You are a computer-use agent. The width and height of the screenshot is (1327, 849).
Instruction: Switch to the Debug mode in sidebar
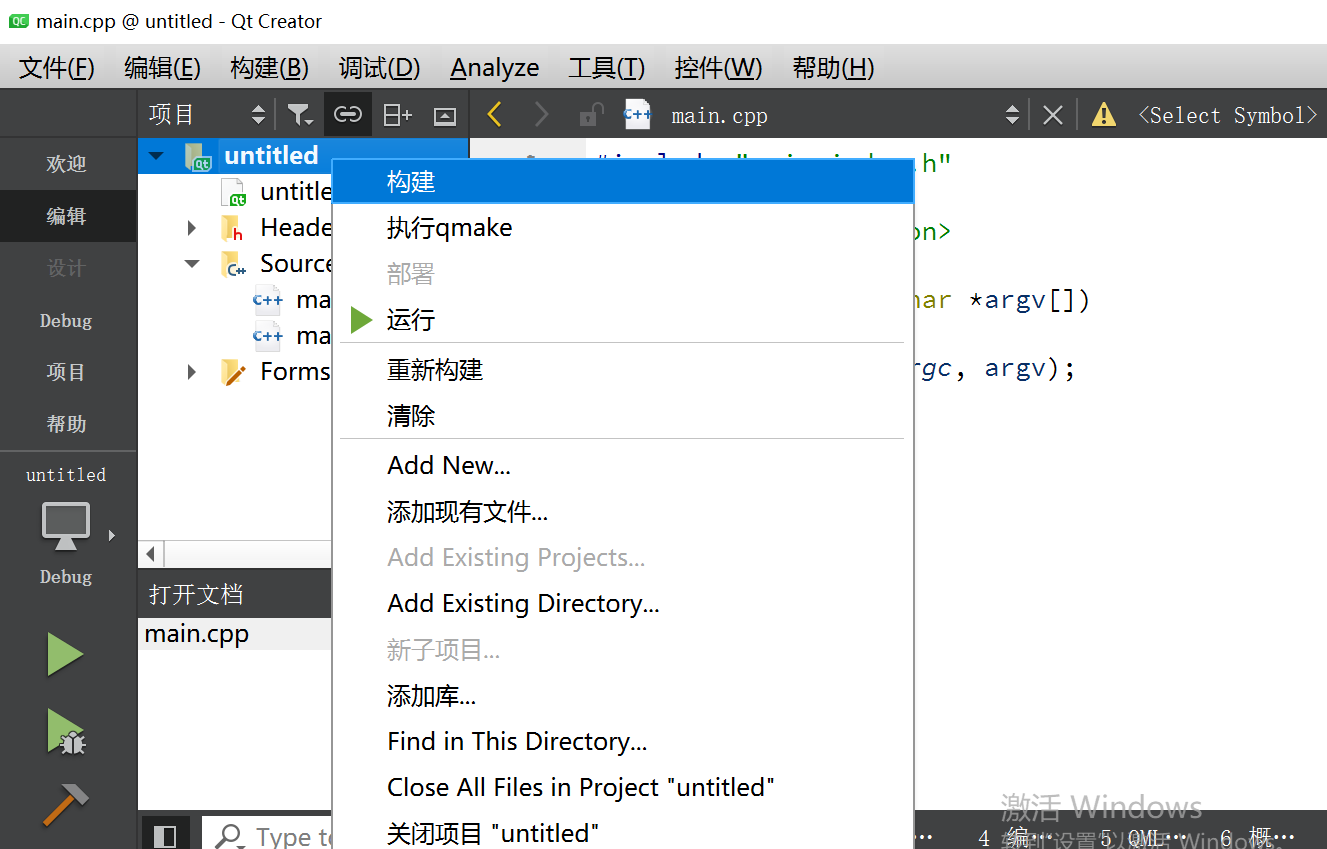pos(67,321)
